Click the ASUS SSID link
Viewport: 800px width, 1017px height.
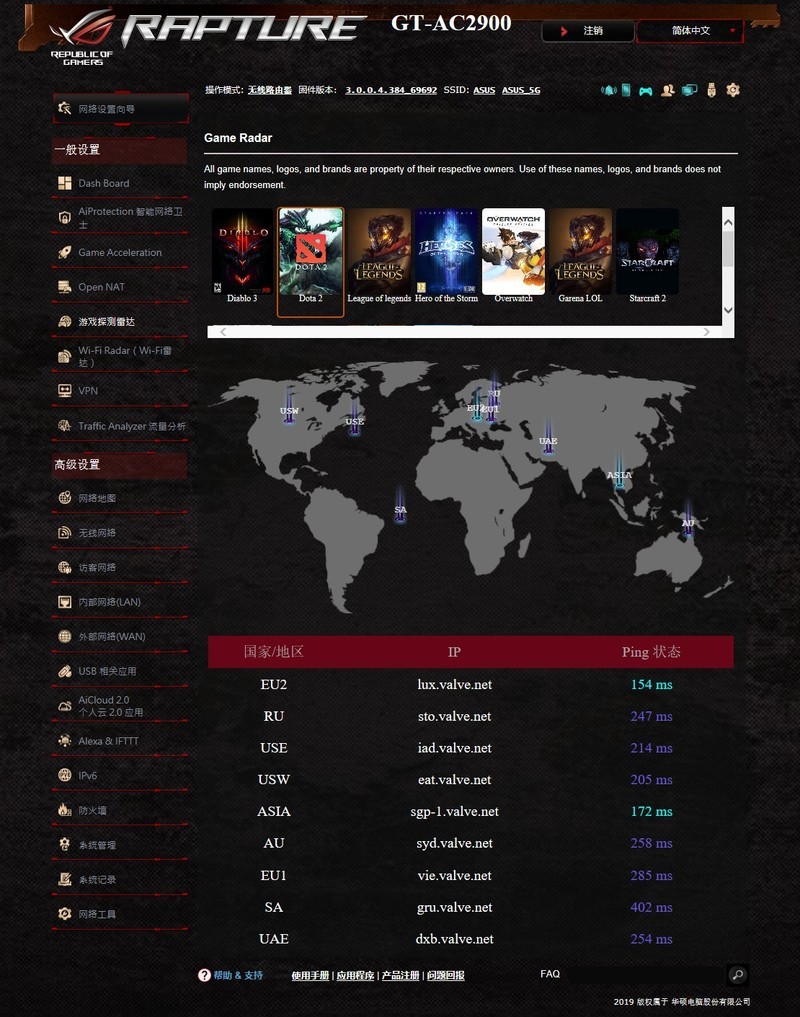click(484, 90)
